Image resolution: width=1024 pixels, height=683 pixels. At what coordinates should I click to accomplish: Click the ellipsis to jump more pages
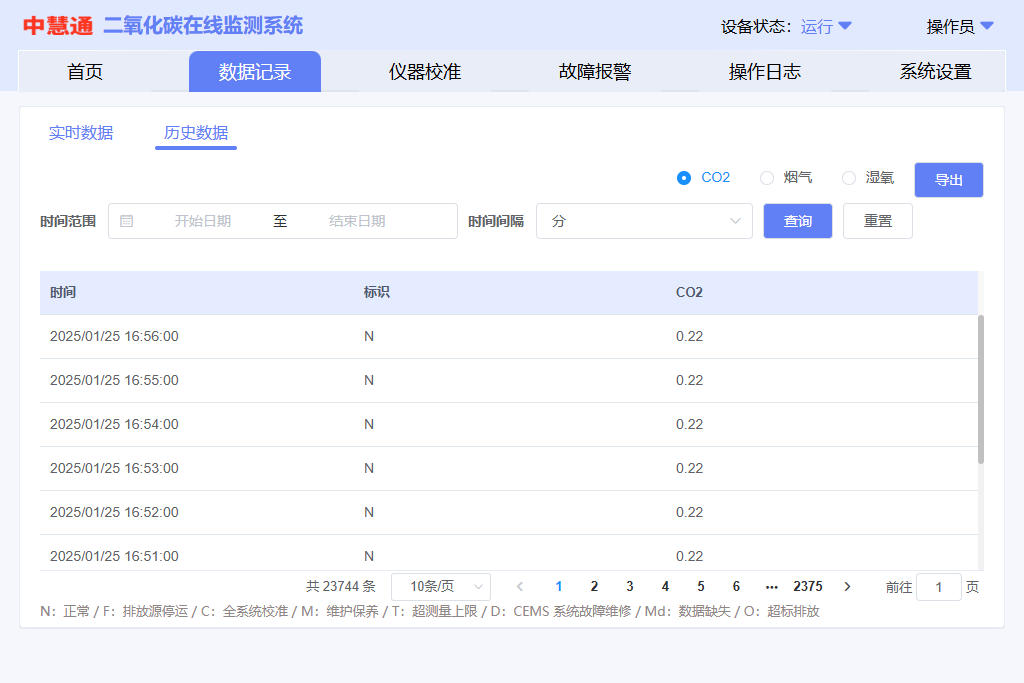point(771,586)
